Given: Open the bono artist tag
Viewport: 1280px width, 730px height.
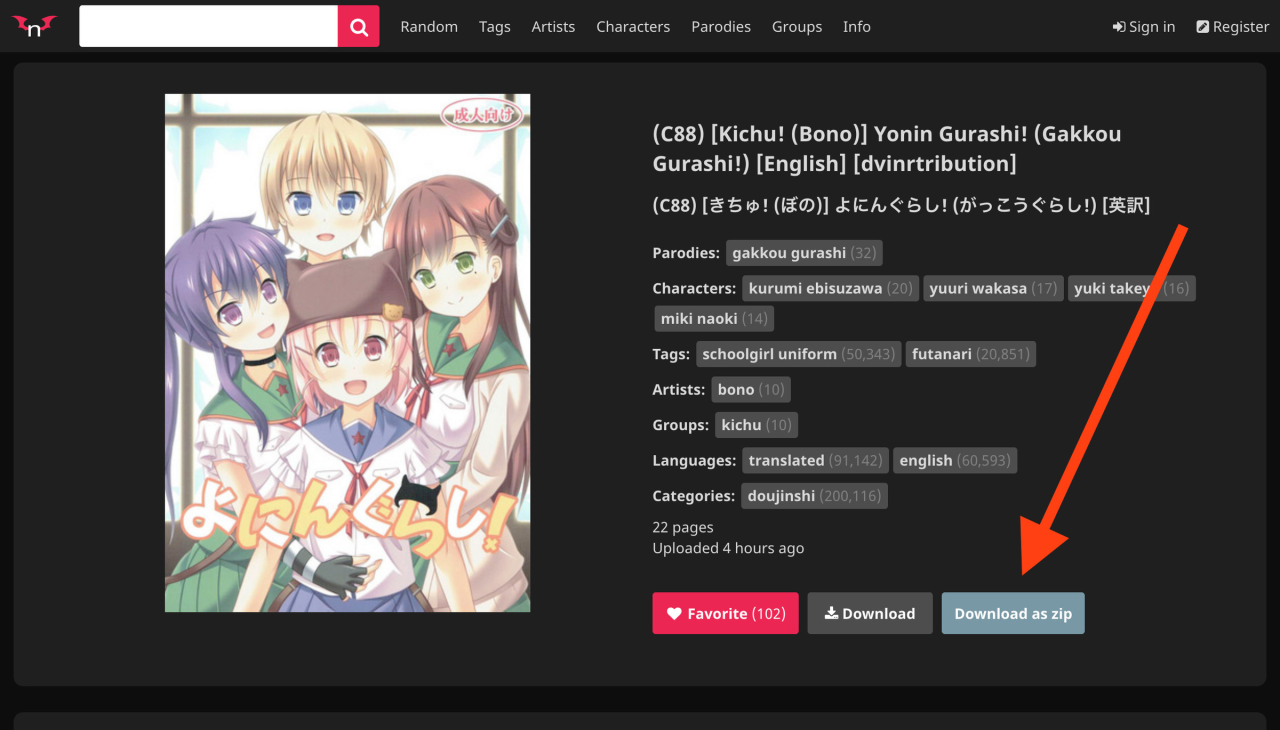Looking at the screenshot, I should click(x=750, y=389).
